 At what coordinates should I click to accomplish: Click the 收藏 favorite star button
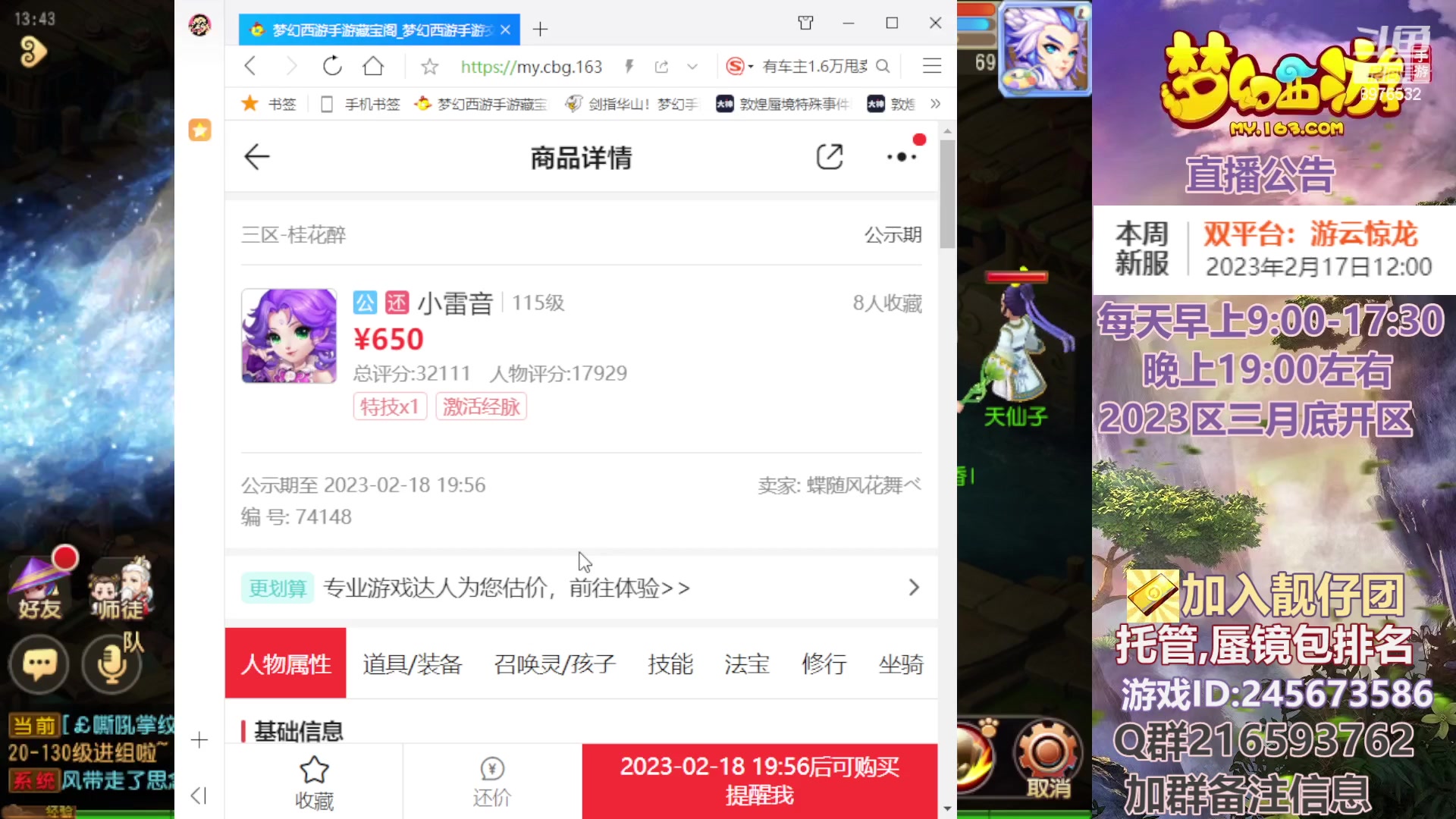tap(314, 782)
